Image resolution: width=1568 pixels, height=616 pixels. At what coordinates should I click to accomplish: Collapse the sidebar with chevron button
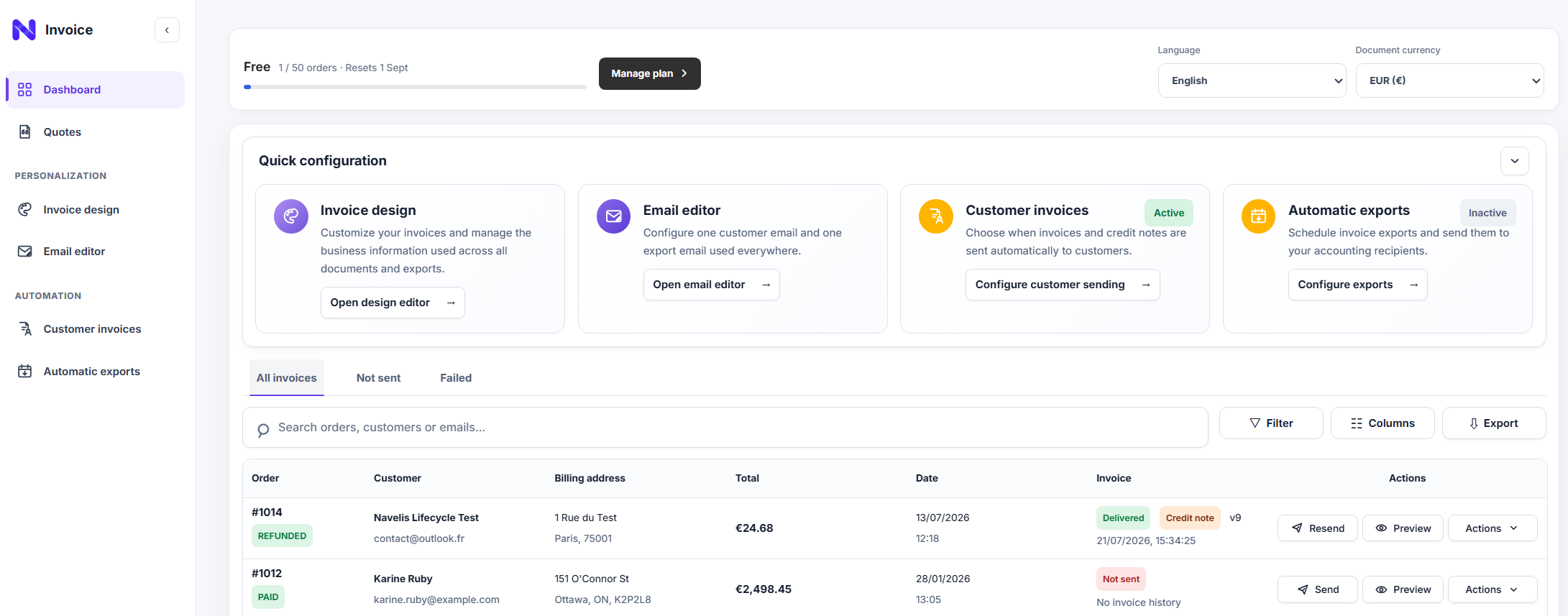point(167,30)
